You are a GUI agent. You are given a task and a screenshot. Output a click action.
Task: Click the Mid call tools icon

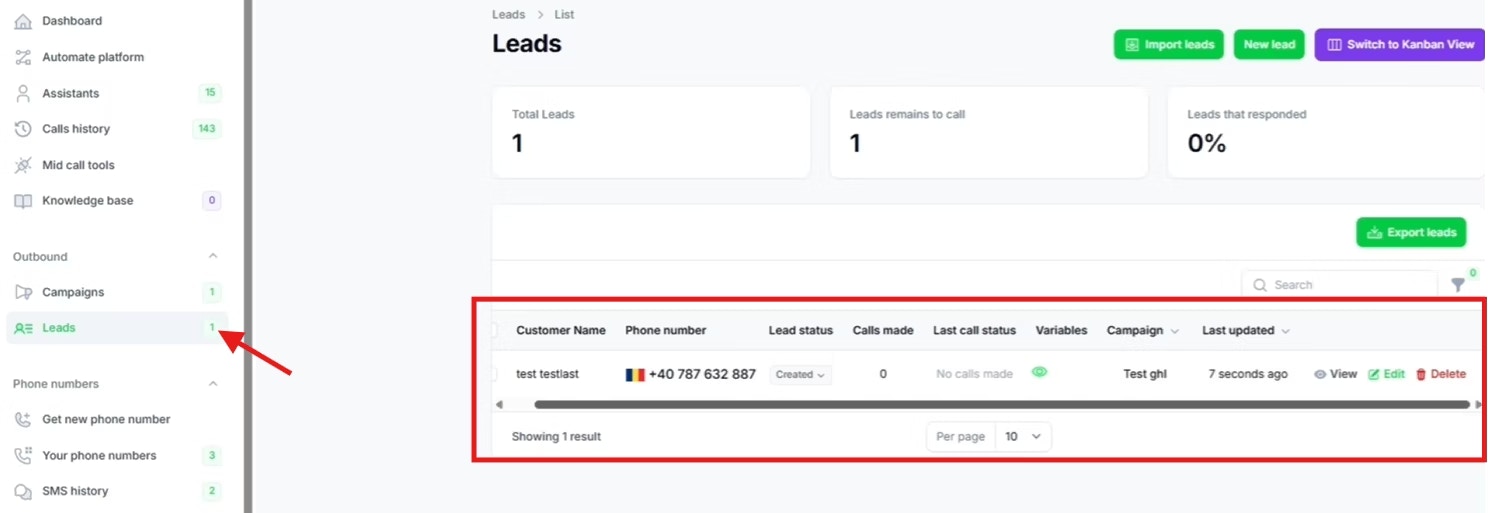click(23, 165)
